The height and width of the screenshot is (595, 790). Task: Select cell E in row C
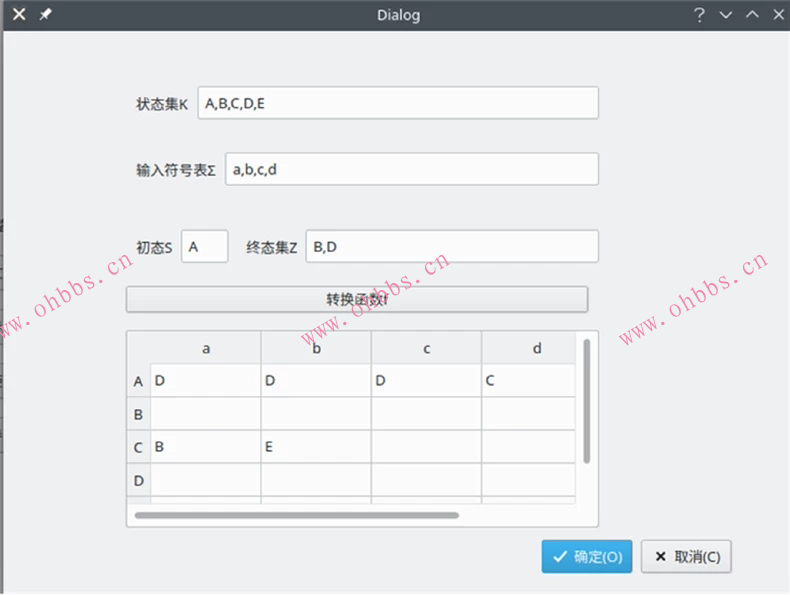(316, 447)
